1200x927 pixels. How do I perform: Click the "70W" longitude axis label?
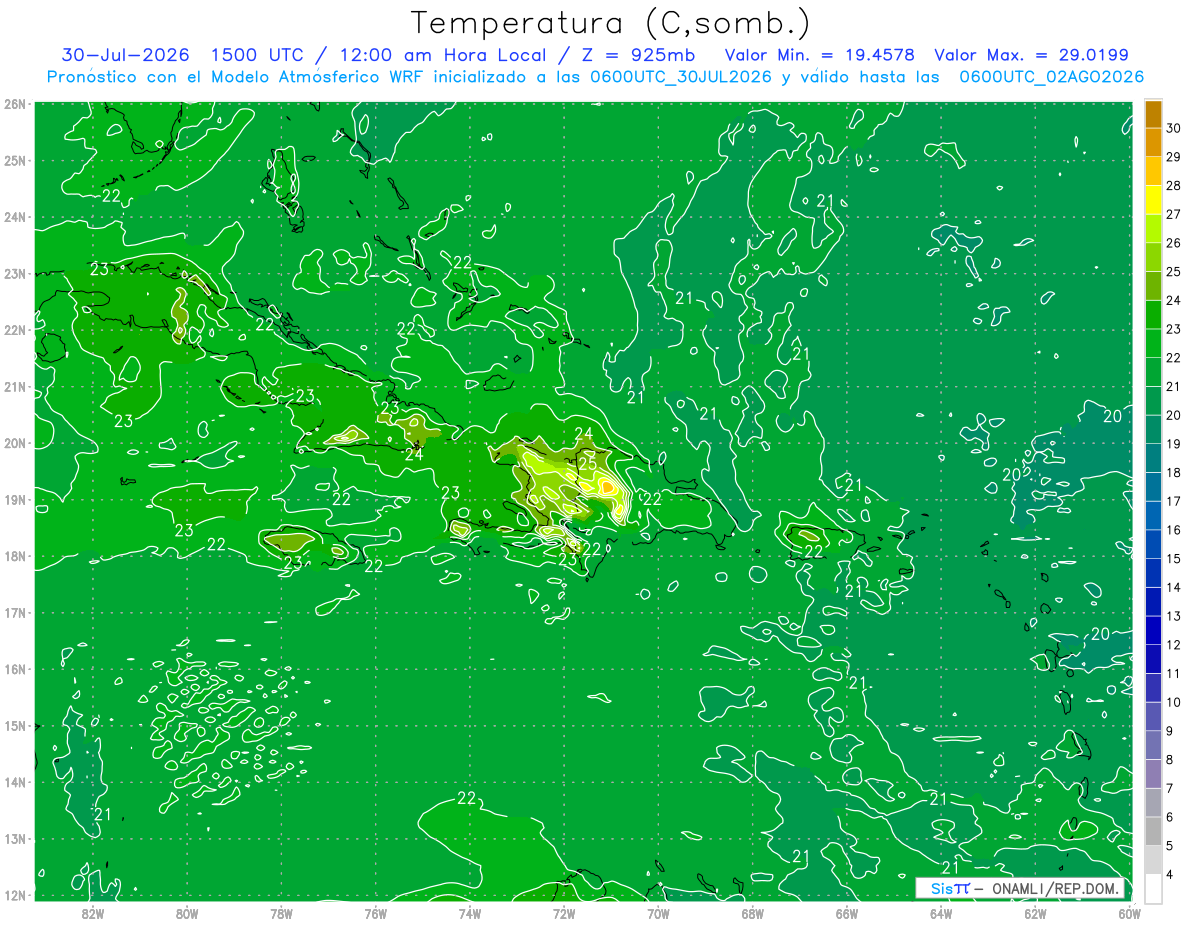click(658, 913)
